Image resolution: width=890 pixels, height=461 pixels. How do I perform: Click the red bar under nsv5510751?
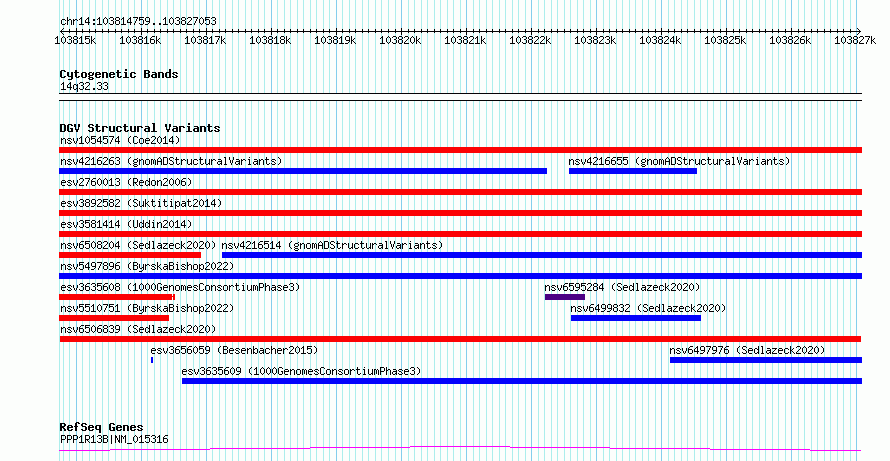[114, 318]
